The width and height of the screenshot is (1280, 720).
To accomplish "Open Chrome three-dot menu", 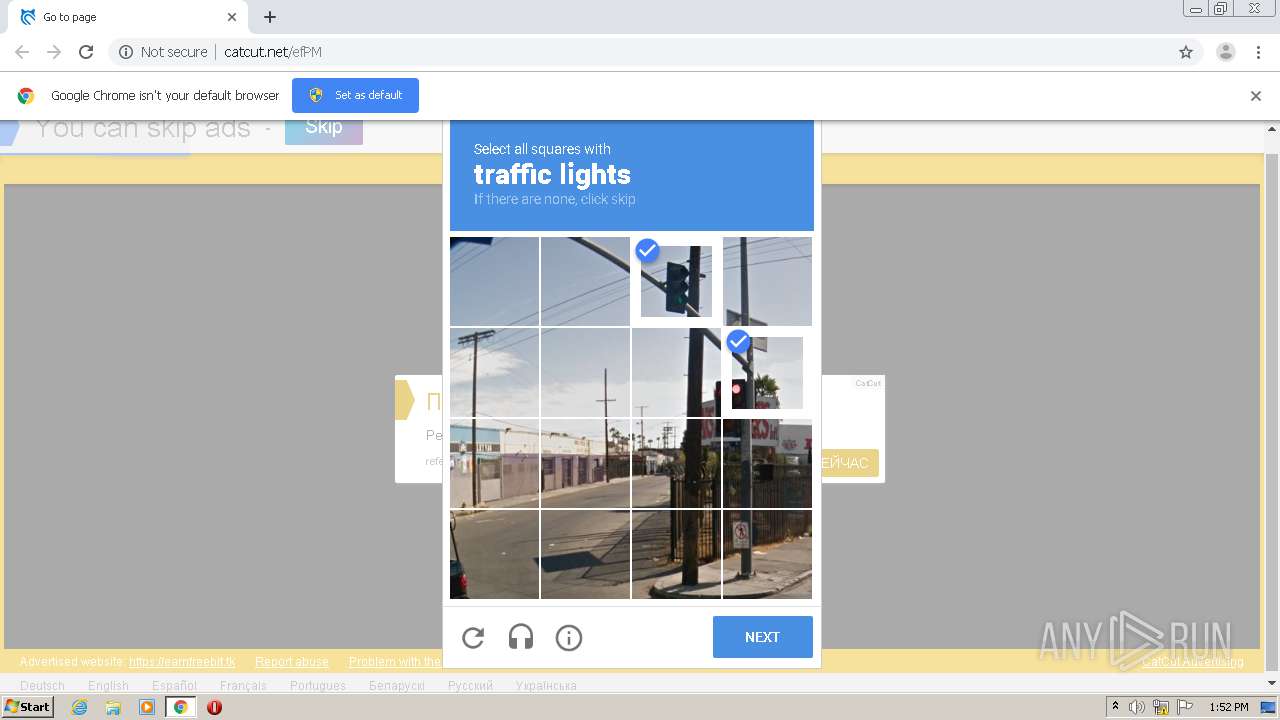I will [x=1258, y=52].
